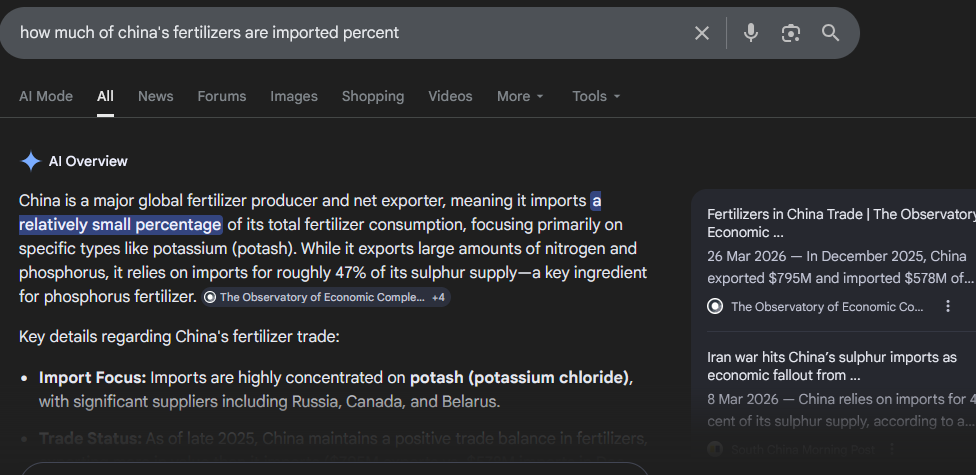The height and width of the screenshot is (475, 976).
Task: Open the Forums results tab
Action: pyautogui.click(x=221, y=96)
